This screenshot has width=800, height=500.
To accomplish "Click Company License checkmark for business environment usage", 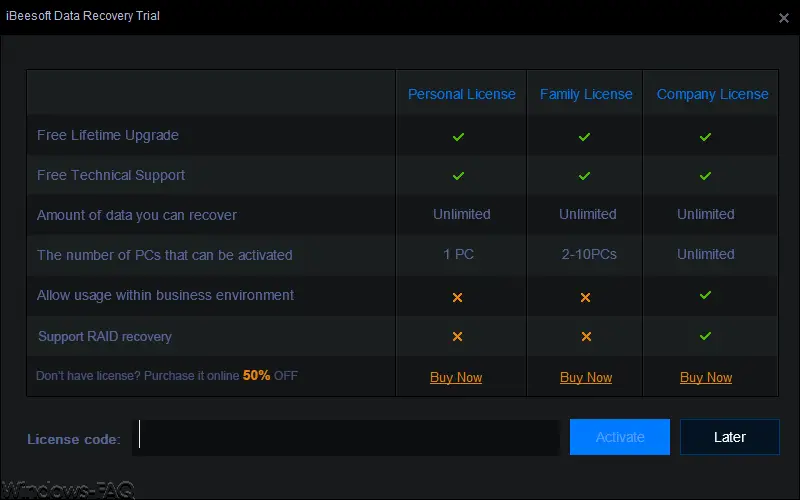I will [x=705, y=295].
